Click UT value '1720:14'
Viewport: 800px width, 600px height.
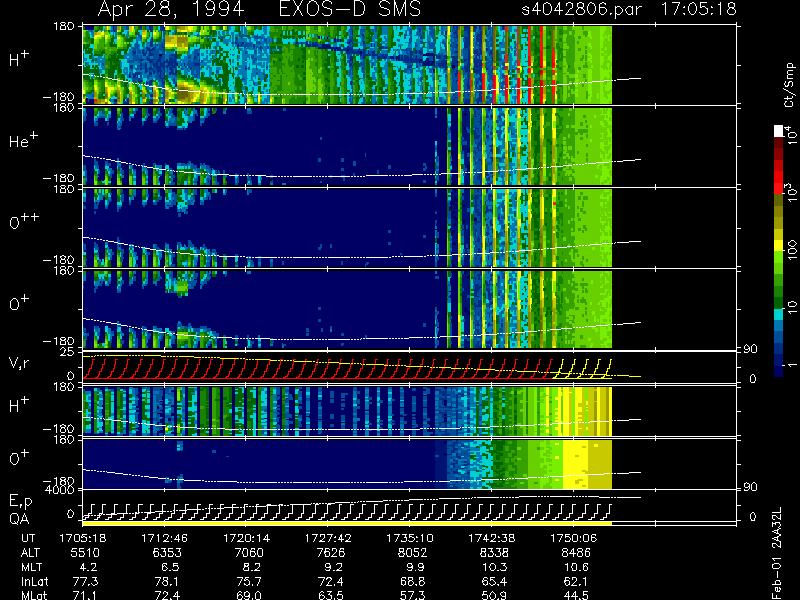coord(247,538)
